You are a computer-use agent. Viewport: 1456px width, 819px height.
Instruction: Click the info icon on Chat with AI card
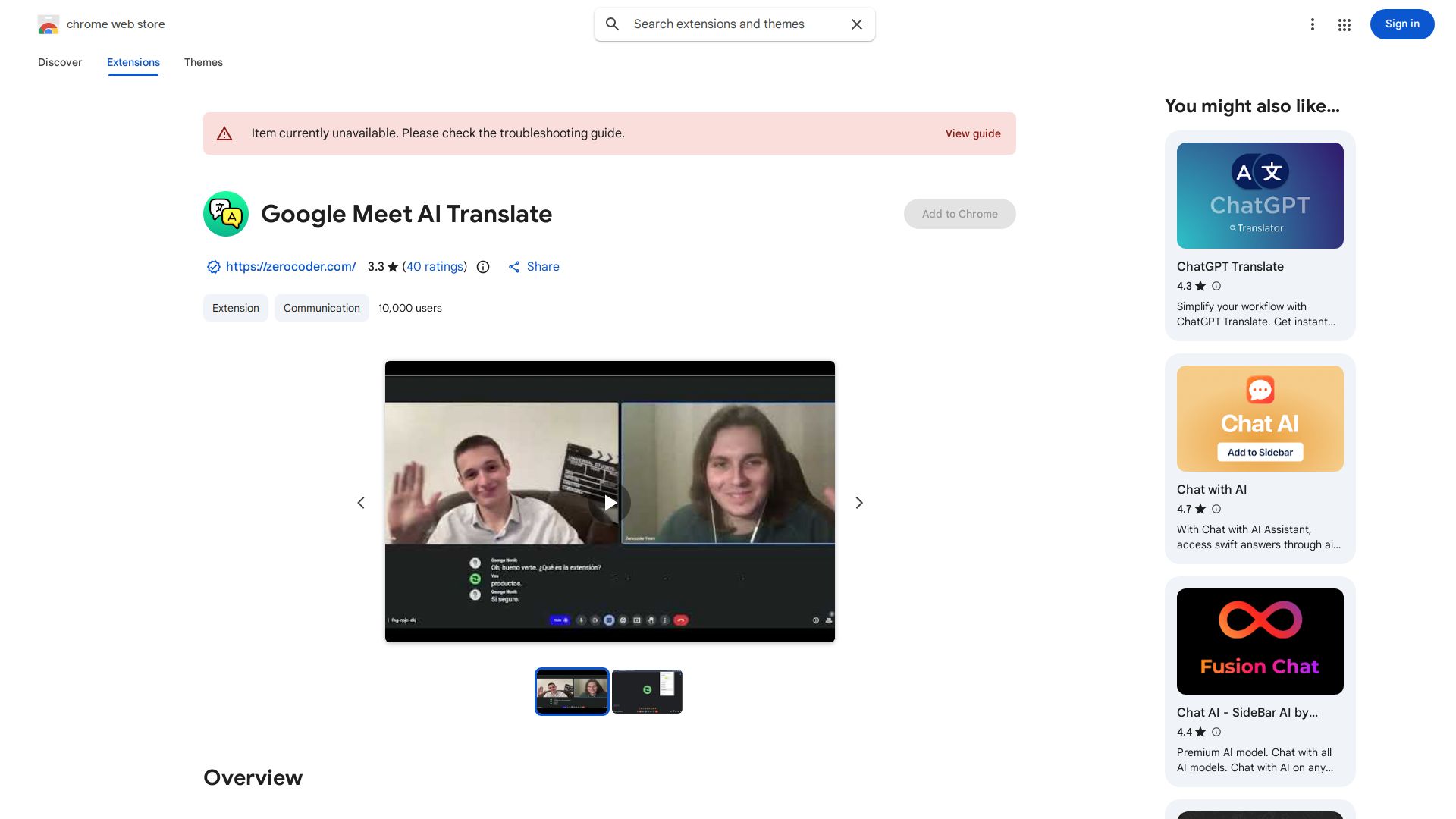pos(1216,509)
